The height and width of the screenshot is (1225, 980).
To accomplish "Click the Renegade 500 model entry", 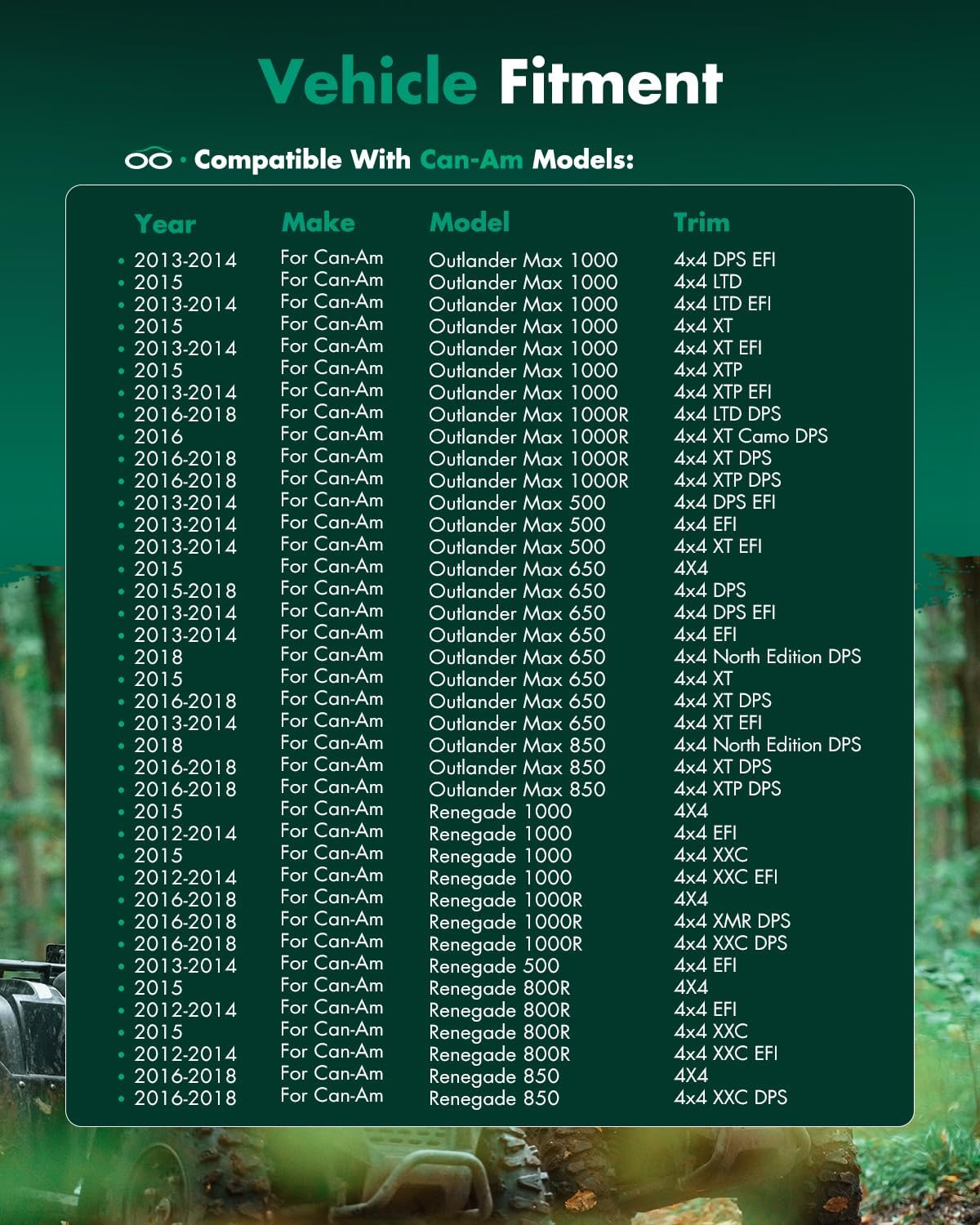I will coord(494,966).
